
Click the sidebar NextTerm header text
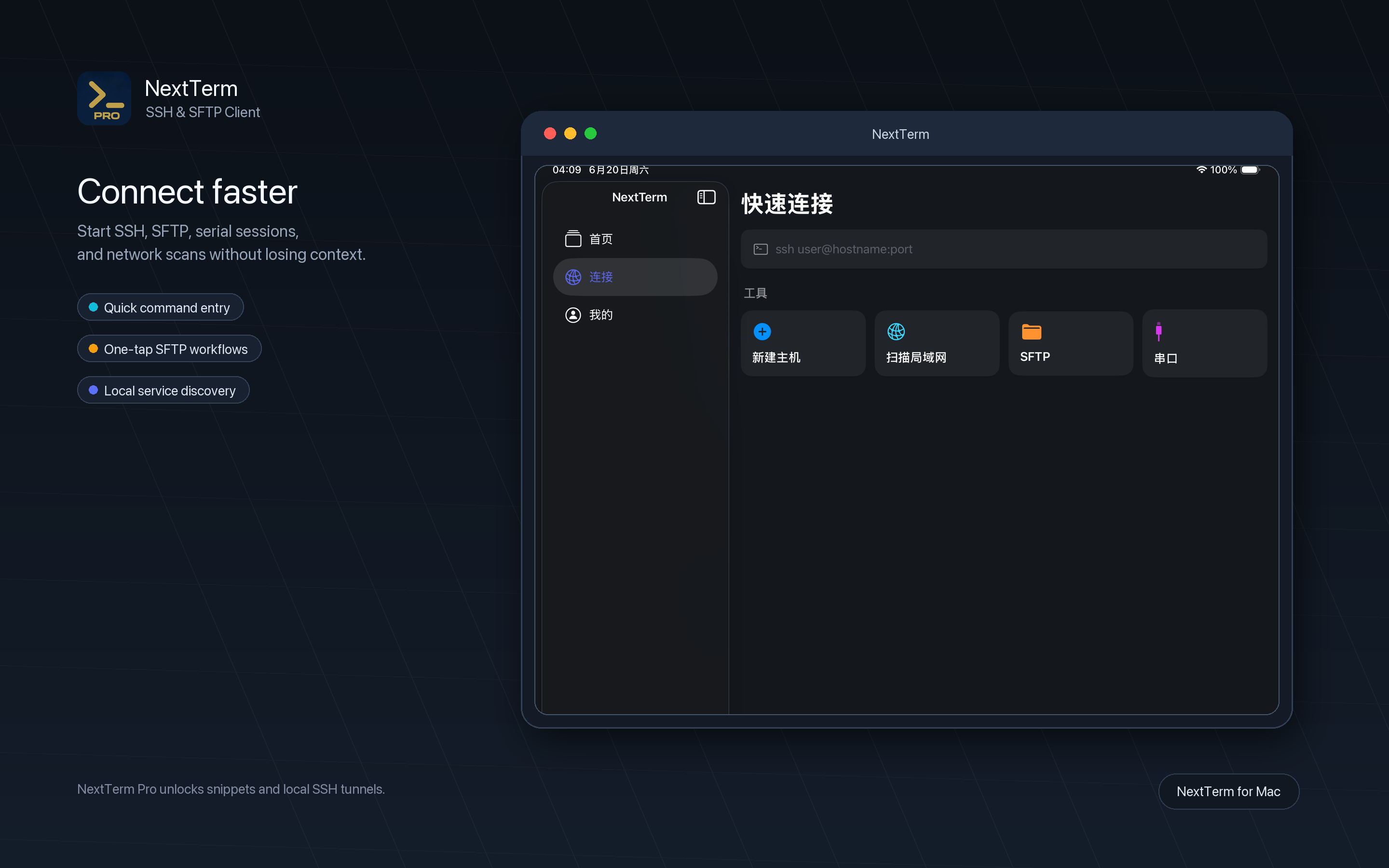(x=640, y=197)
